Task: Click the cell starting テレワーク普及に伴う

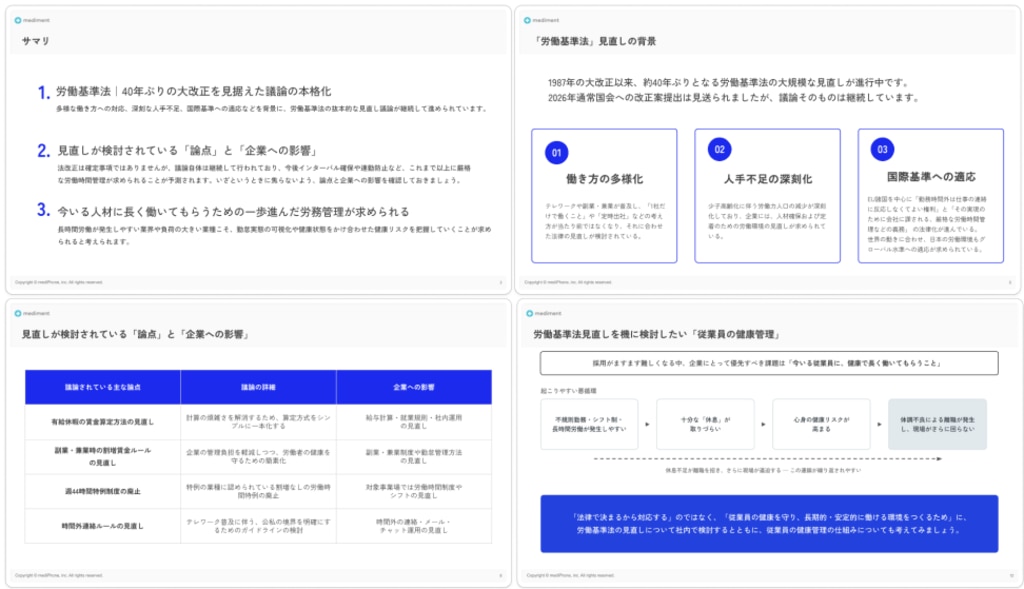Action: pyautogui.click(x=259, y=526)
